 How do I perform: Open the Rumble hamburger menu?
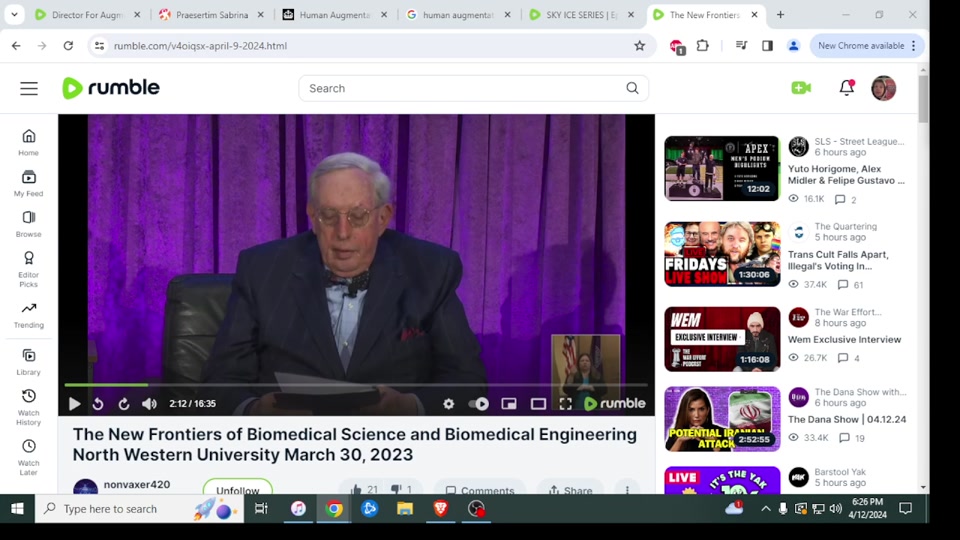(x=29, y=88)
